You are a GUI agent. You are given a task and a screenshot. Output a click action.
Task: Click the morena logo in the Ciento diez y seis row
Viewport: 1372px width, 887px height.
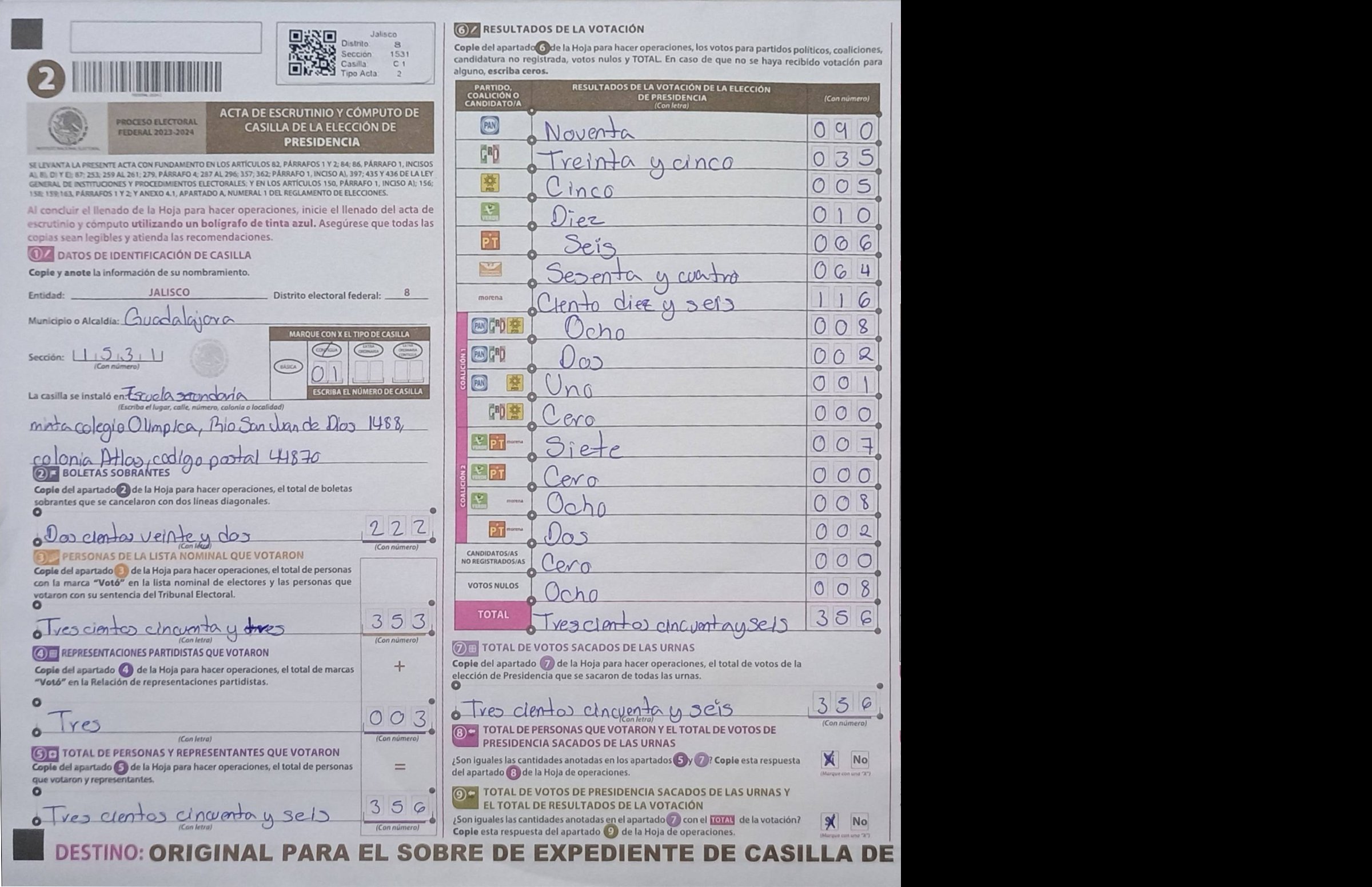[490, 298]
